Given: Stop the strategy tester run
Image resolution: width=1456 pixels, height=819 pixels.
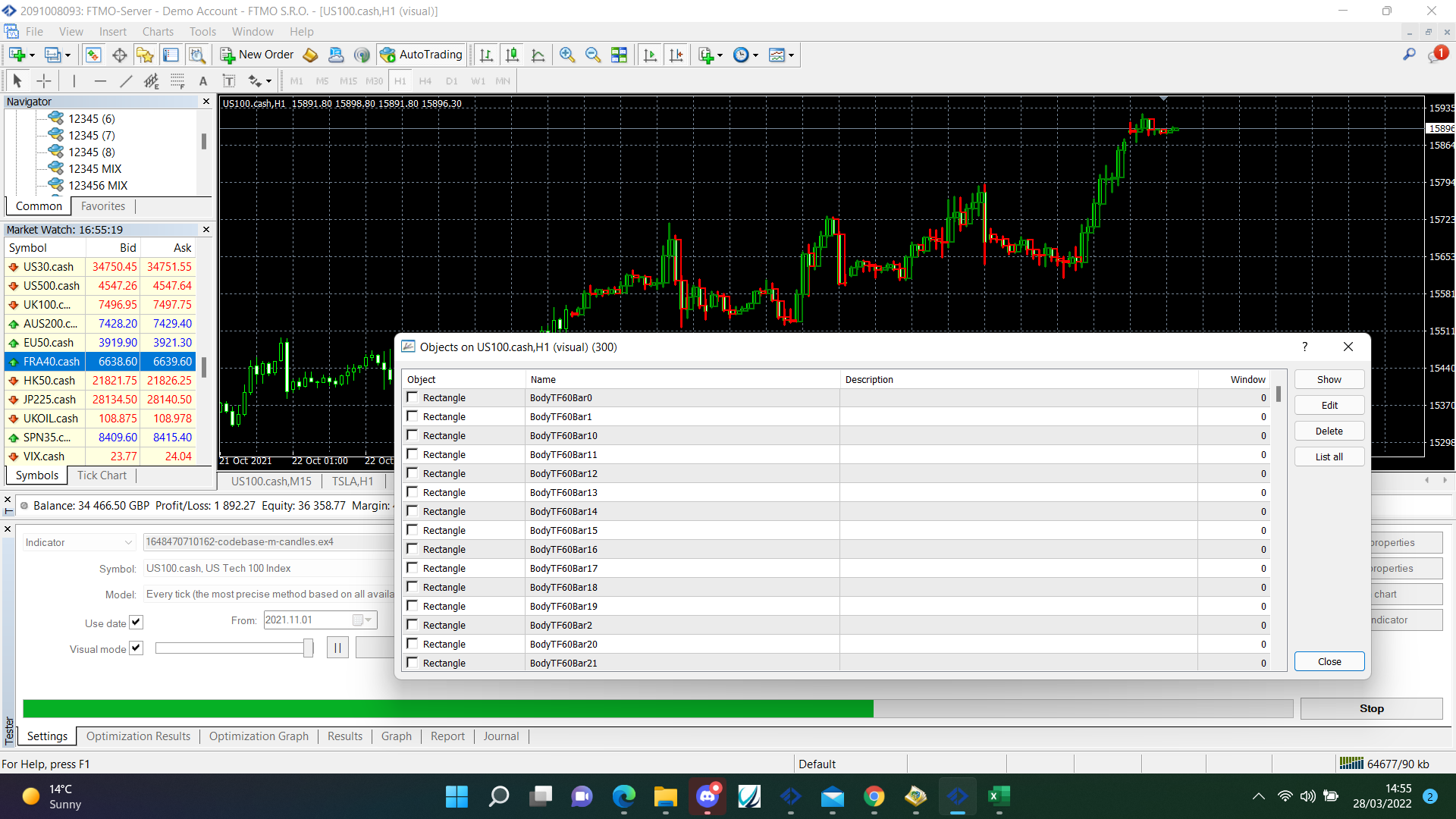Looking at the screenshot, I should click(x=1371, y=708).
